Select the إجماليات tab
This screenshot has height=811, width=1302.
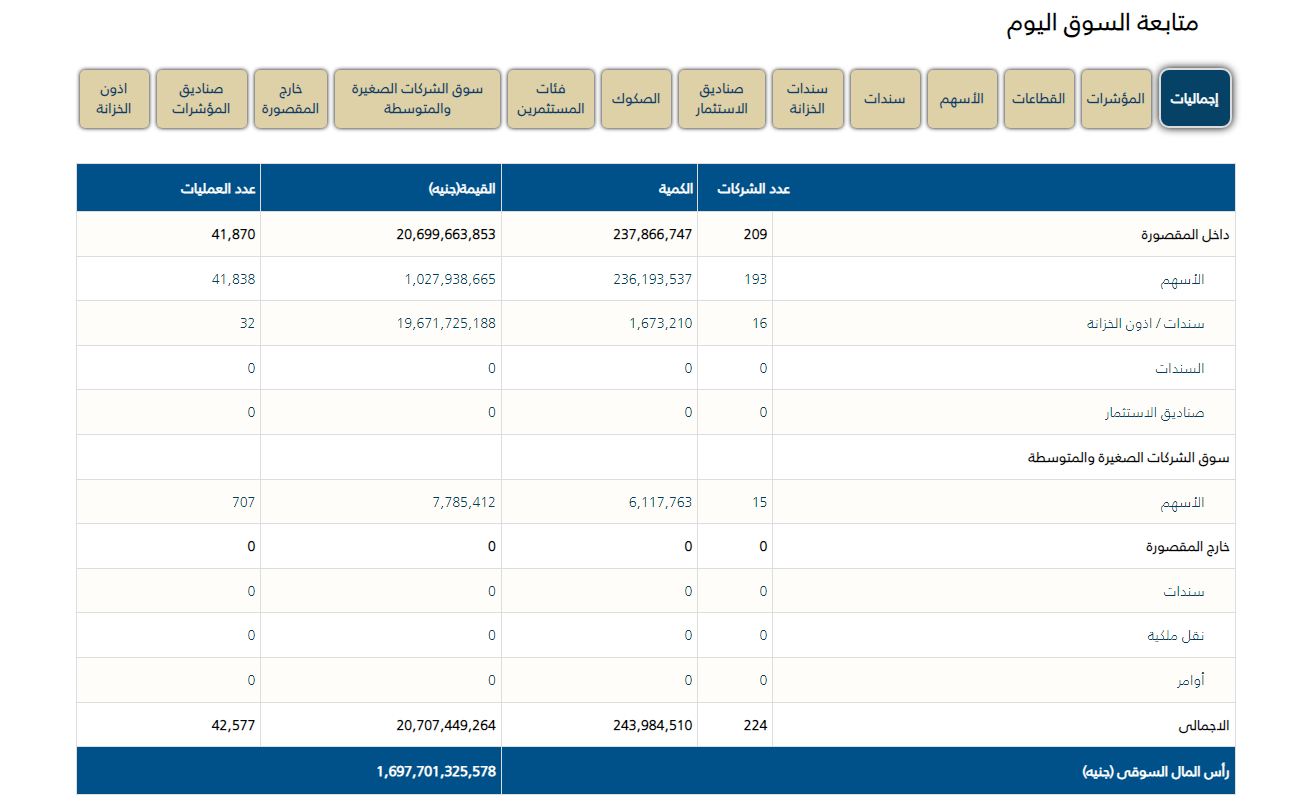1195,99
